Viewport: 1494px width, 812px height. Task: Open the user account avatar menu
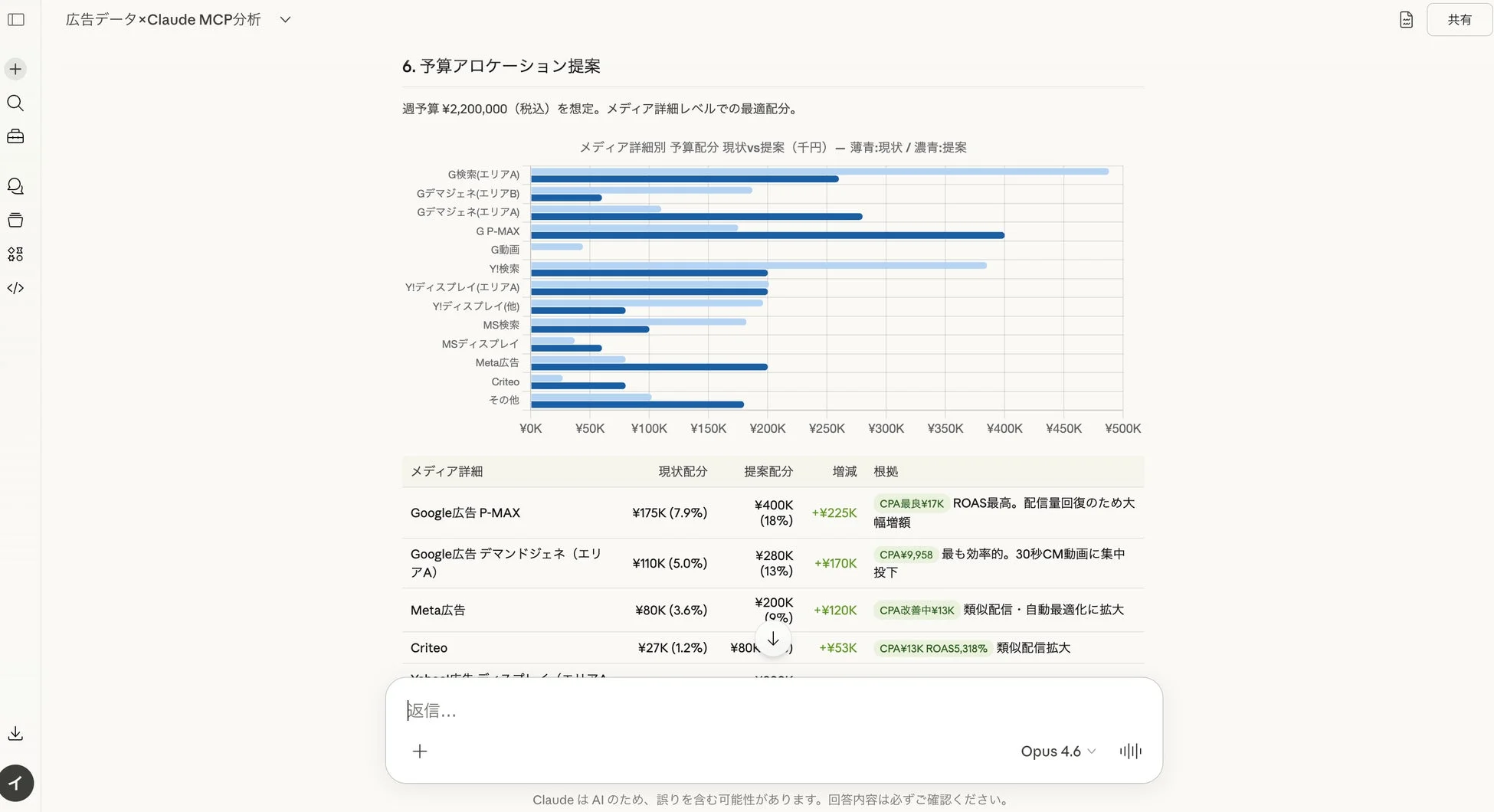[17, 783]
